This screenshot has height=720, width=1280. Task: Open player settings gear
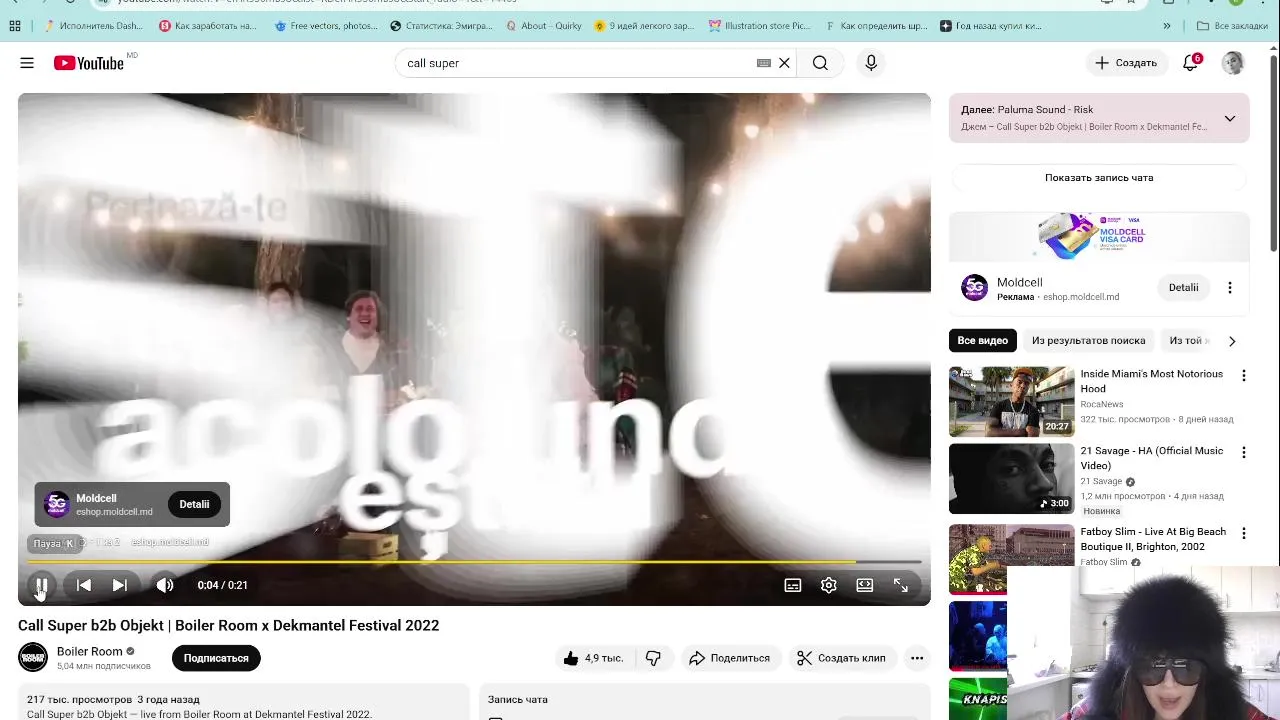829,585
